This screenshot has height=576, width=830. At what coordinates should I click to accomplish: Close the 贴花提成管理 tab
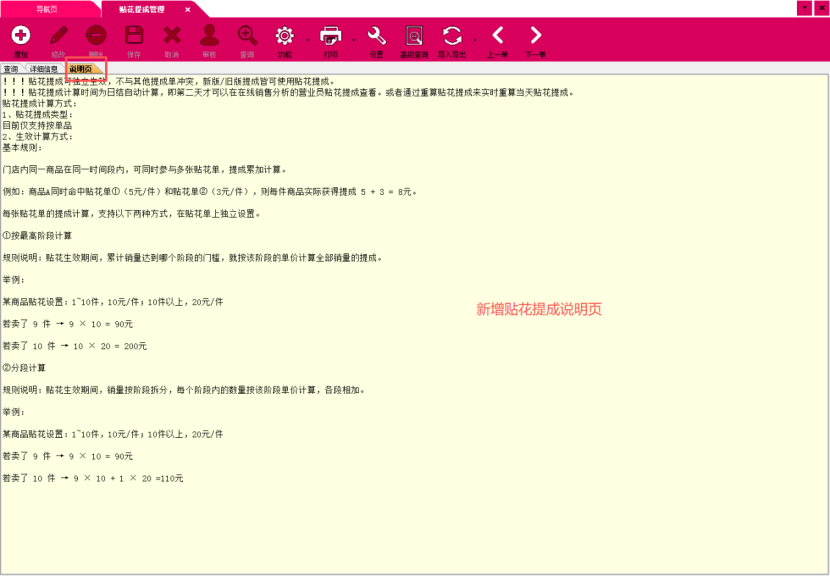(187, 10)
